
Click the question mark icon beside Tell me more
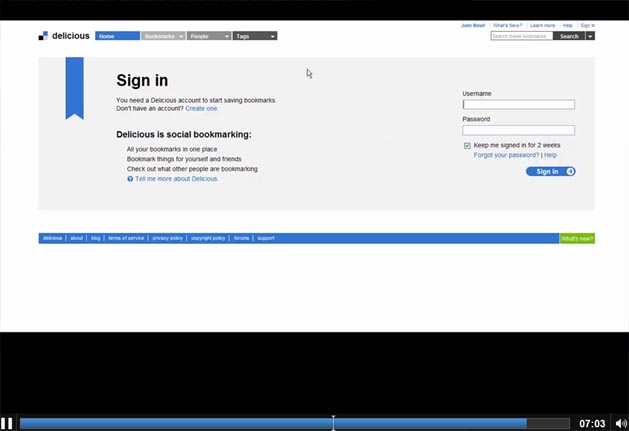click(x=130, y=179)
